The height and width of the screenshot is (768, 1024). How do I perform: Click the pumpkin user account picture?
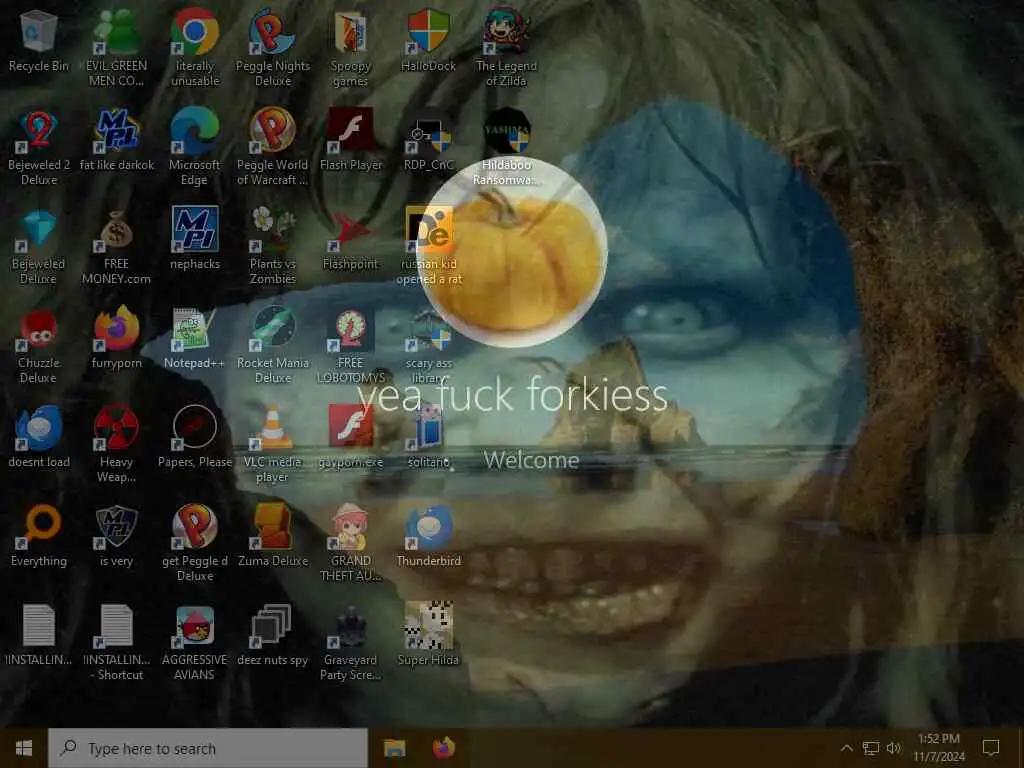click(x=513, y=251)
